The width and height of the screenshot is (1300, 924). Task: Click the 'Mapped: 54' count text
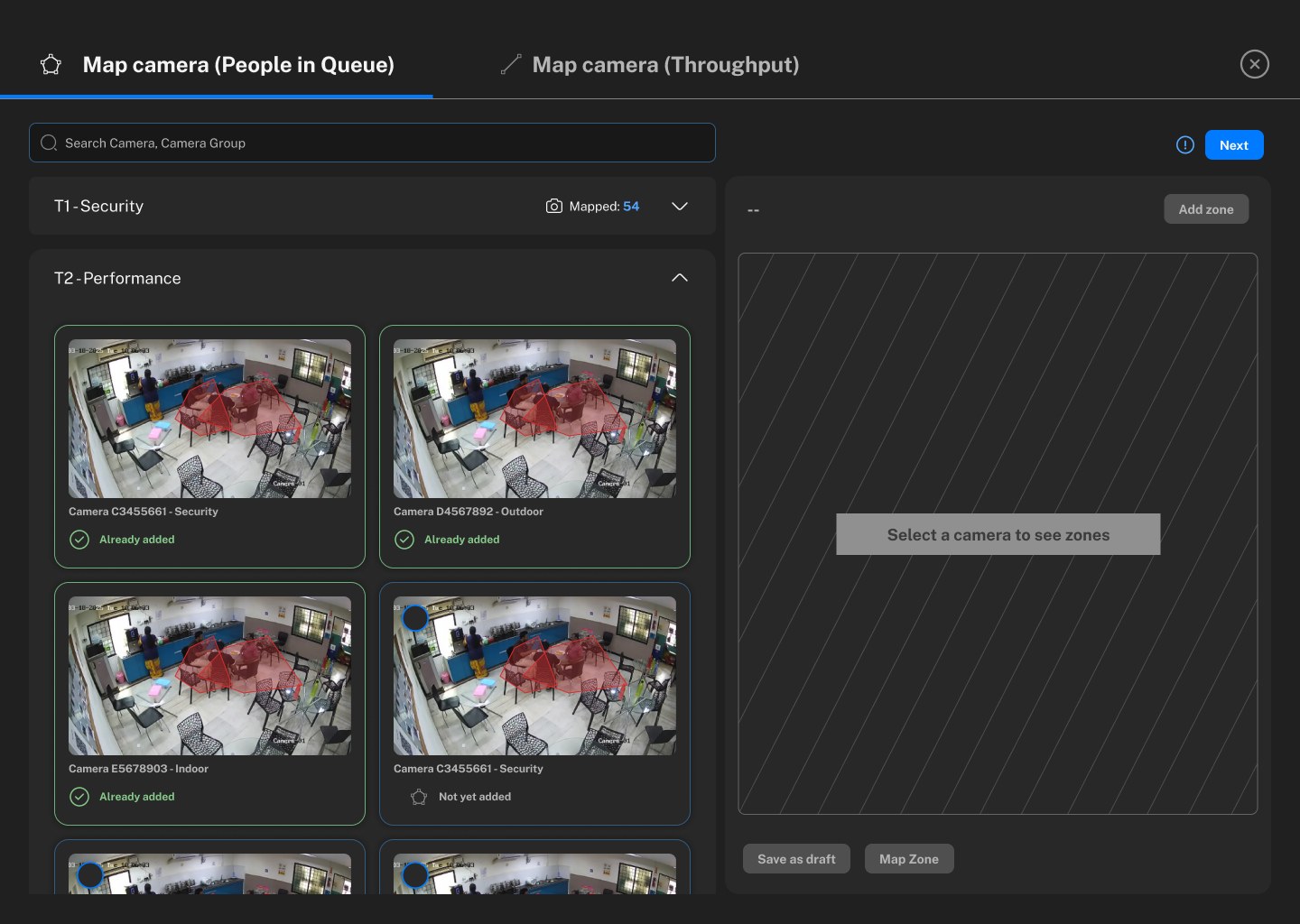pyautogui.click(x=604, y=207)
